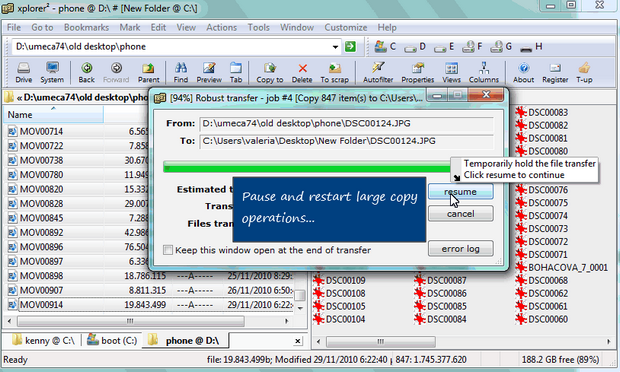Screen dimensions: 620x372
Task: Open the Views toolbar icon
Action: [451, 72]
